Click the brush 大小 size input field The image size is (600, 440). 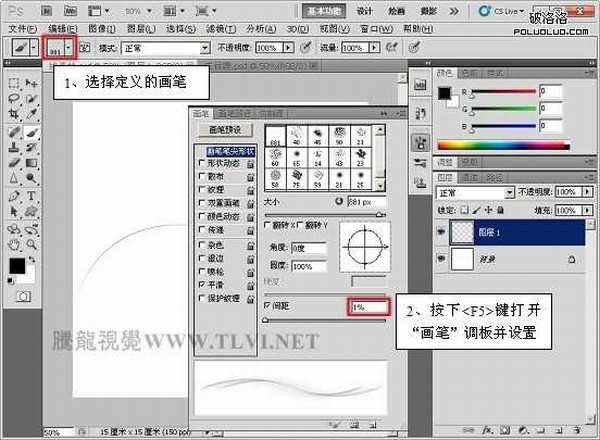pyautogui.click(x=366, y=202)
